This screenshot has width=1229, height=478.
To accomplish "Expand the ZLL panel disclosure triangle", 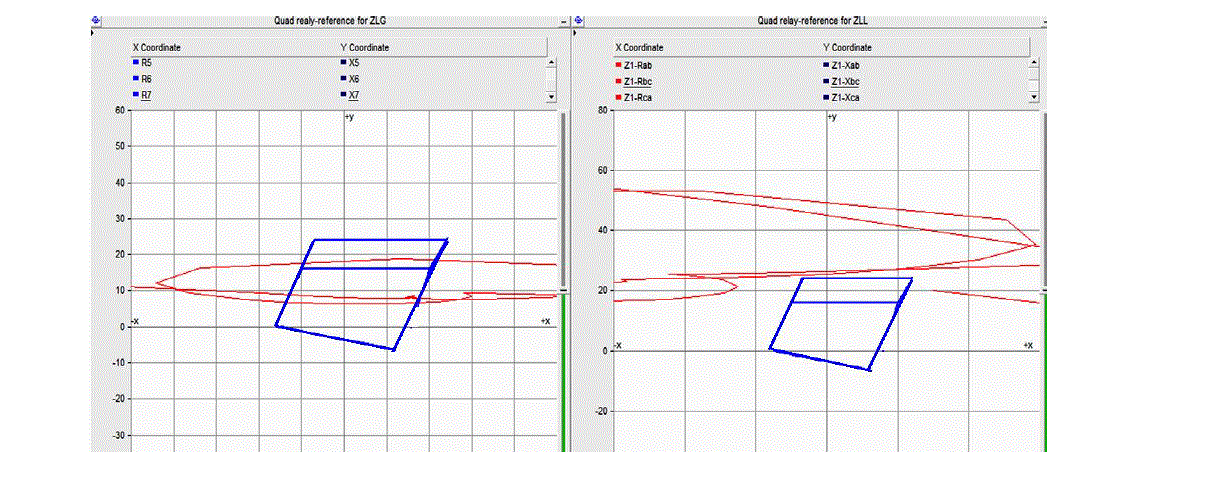I will tap(575, 33).
